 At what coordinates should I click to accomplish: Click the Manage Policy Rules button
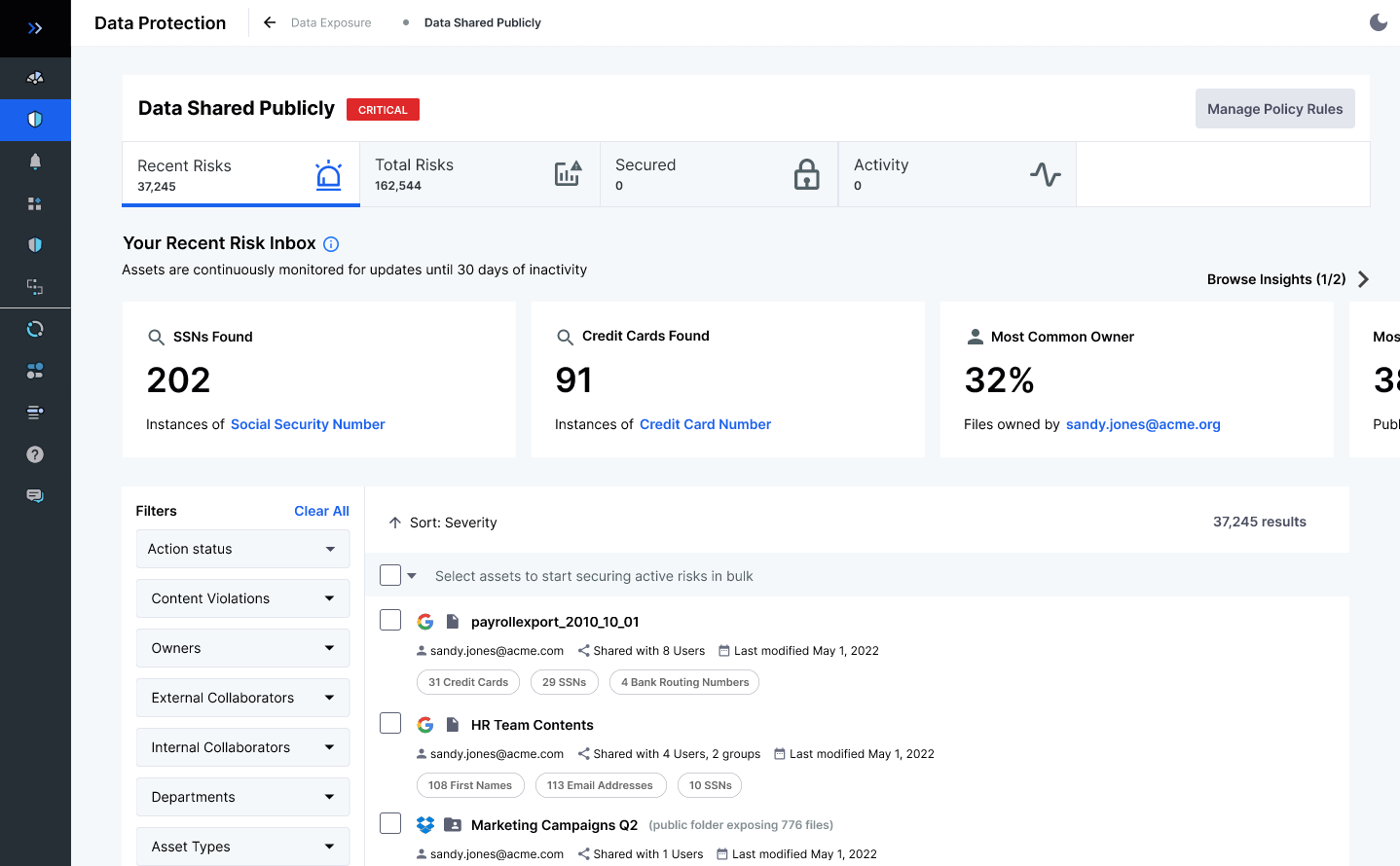tap(1274, 108)
